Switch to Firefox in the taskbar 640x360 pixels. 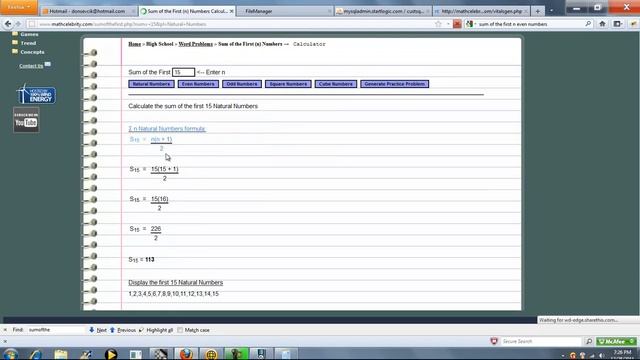(186, 354)
